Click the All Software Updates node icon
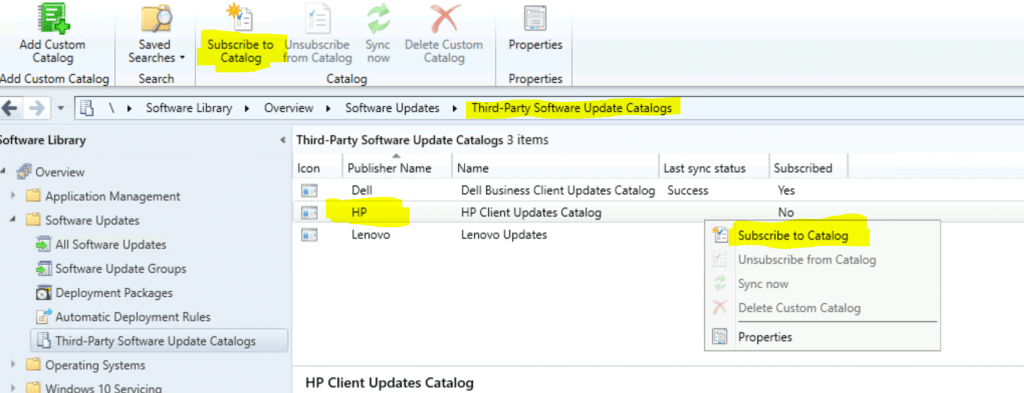 click(x=43, y=245)
